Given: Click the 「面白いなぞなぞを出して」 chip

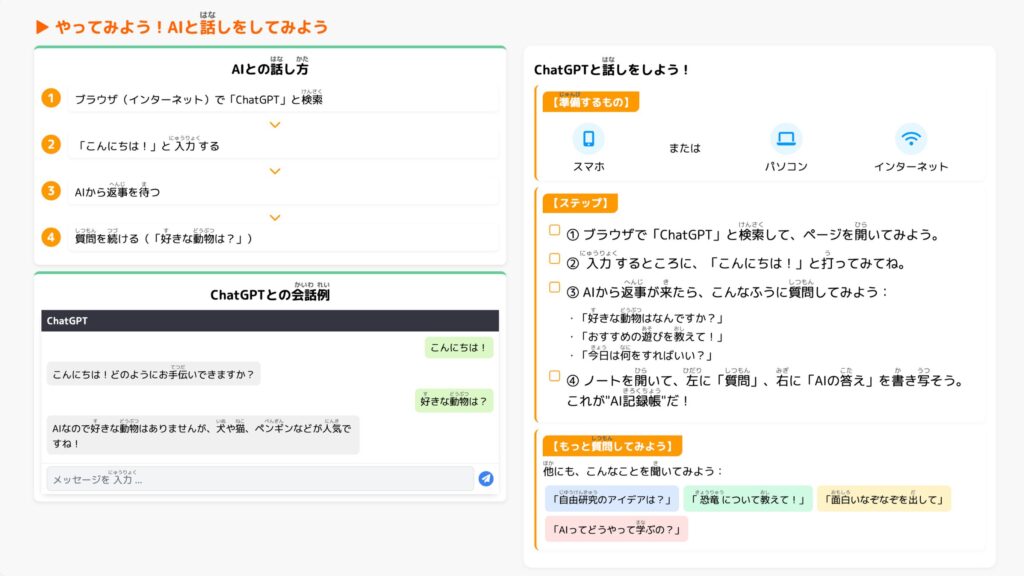Looking at the screenshot, I should click(x=884, y=499).
